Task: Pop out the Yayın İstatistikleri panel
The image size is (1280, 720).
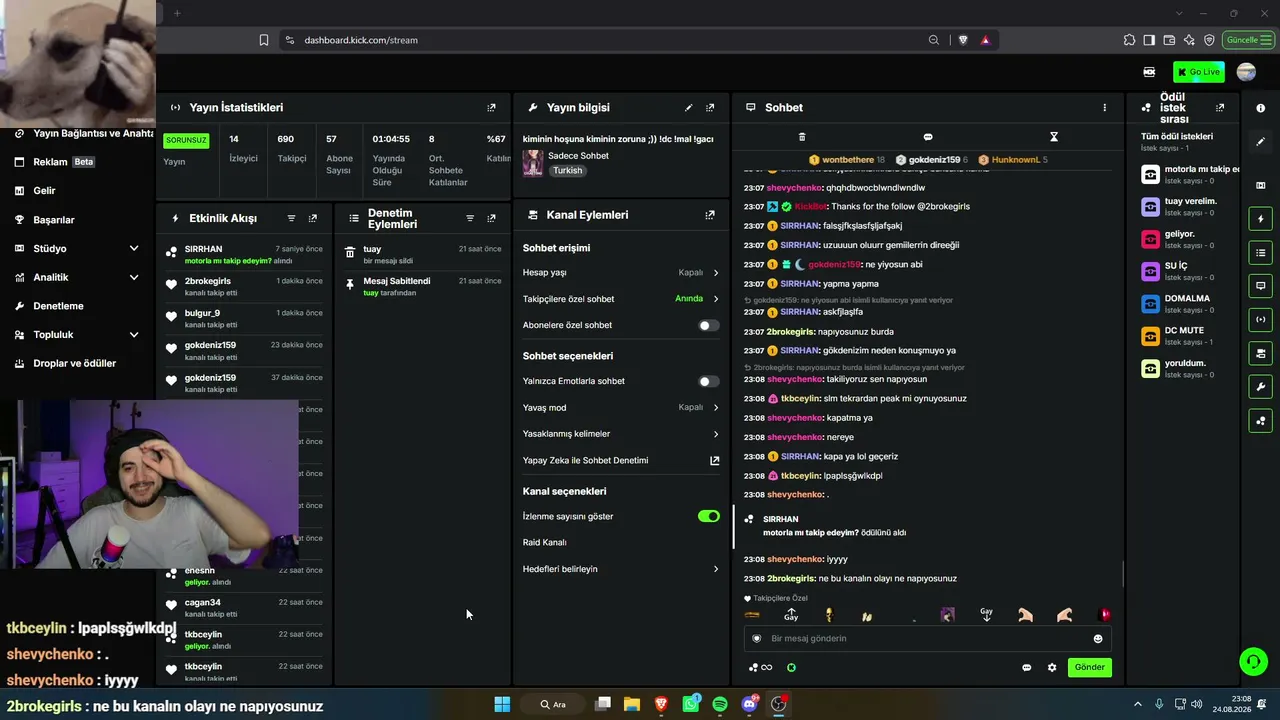Action: click(x=491, y=107)
